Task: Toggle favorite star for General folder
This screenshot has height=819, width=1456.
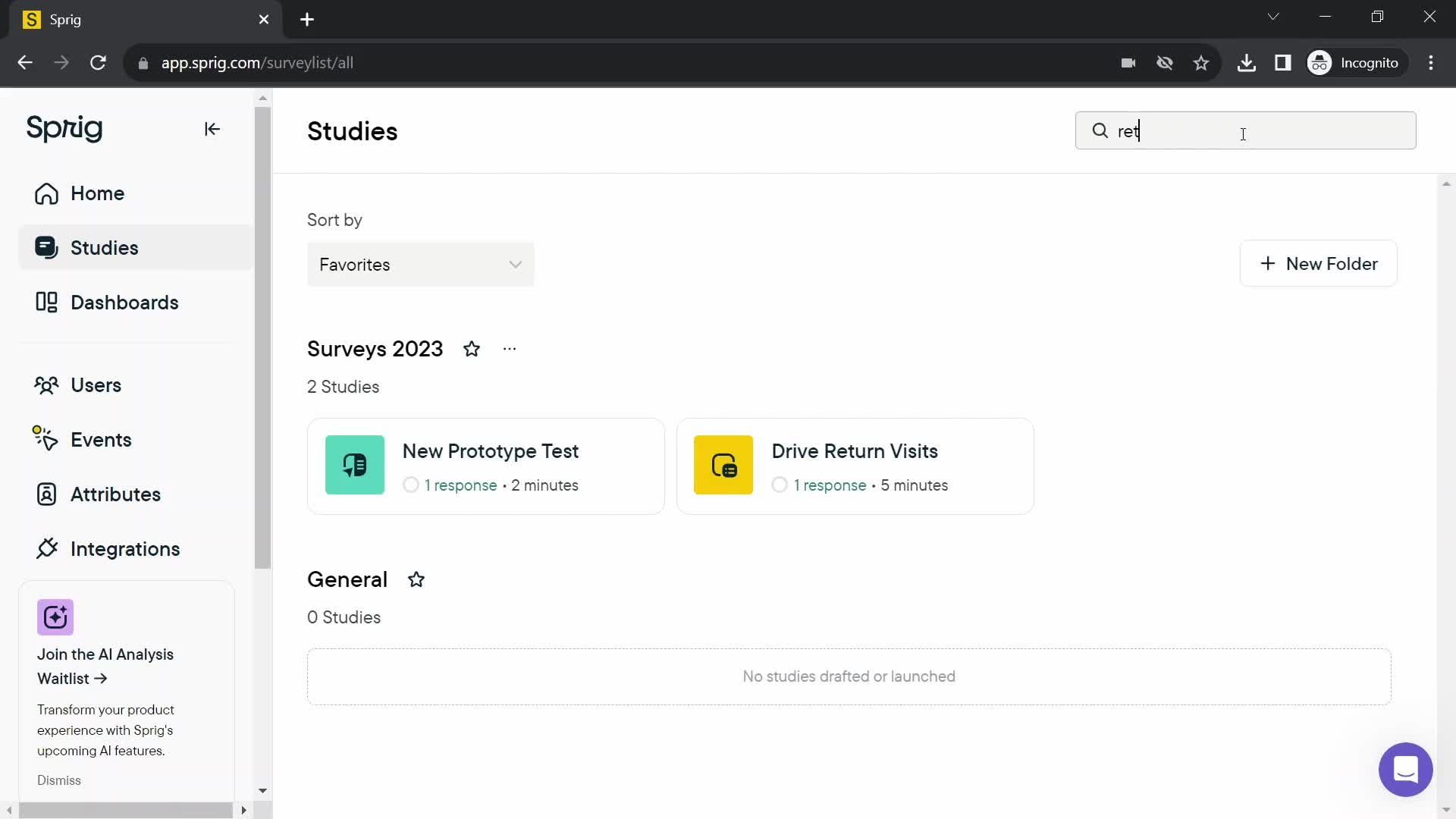Action: [x=416, y=579]
